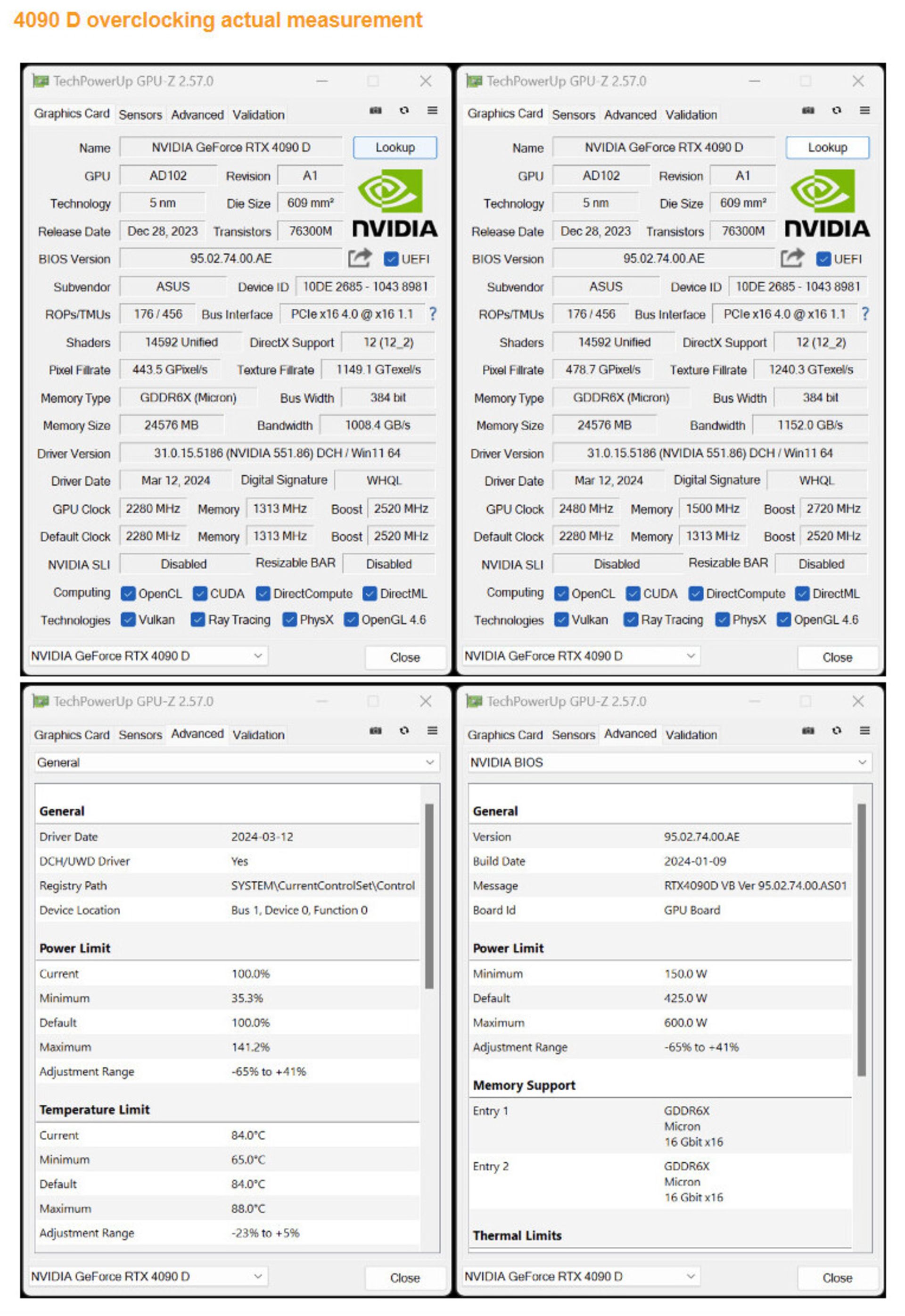Open hamburger menu in NVIDIA BIOS window
The width and height of the screenshot is (905, 1316).
865,731
